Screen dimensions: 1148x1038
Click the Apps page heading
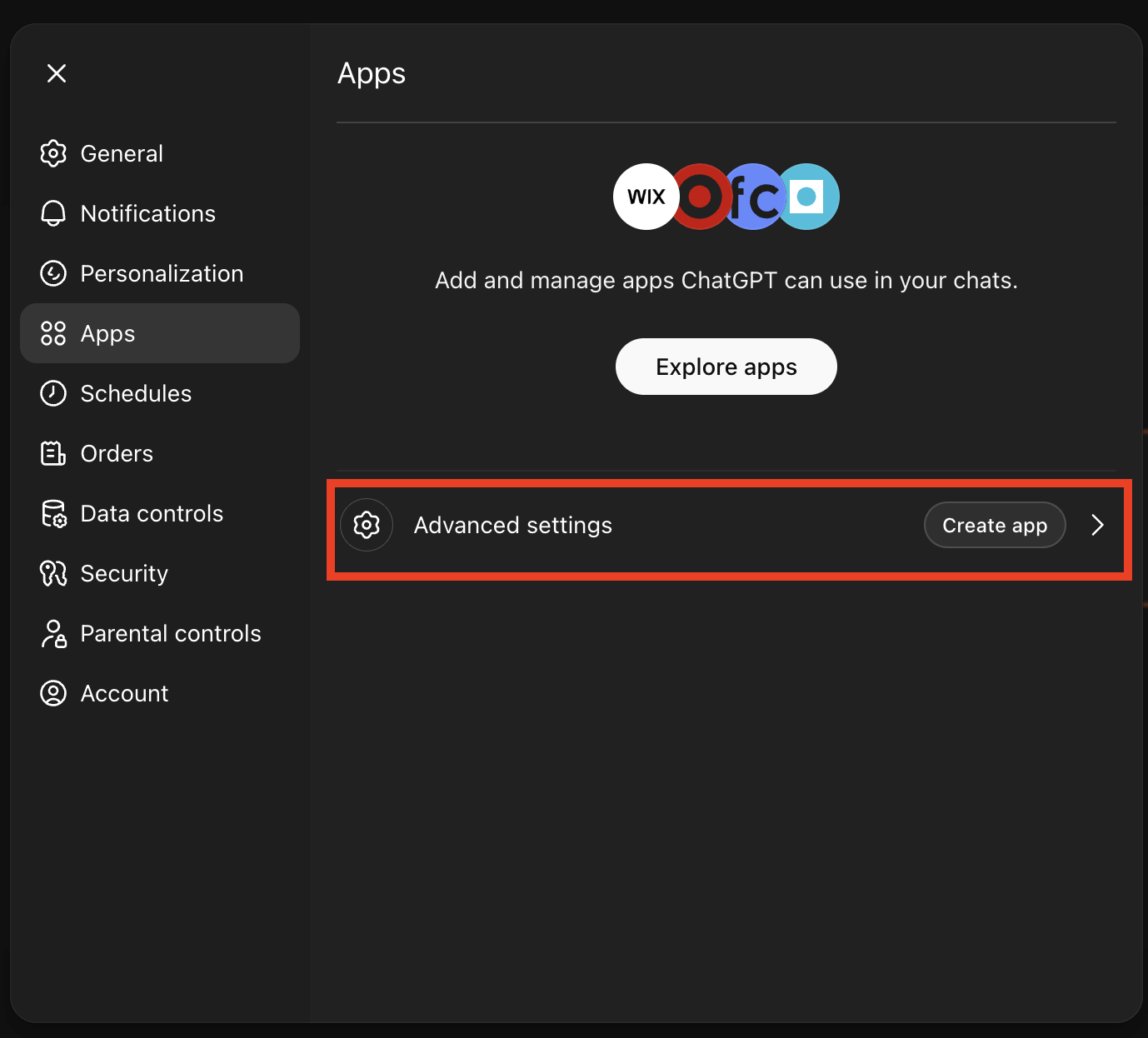pyautogui.click(x=372, y=73)
